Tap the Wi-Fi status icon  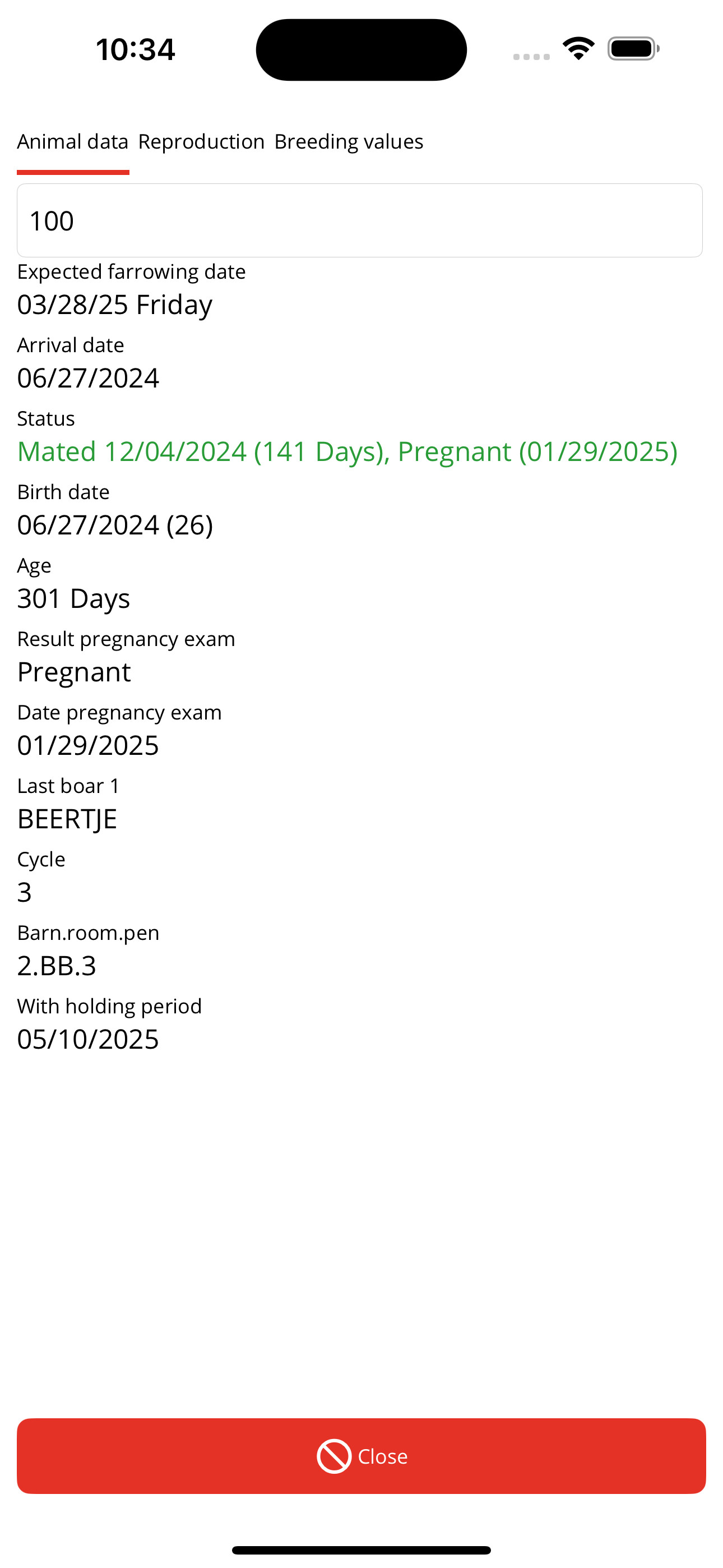(x=578, y=49)
